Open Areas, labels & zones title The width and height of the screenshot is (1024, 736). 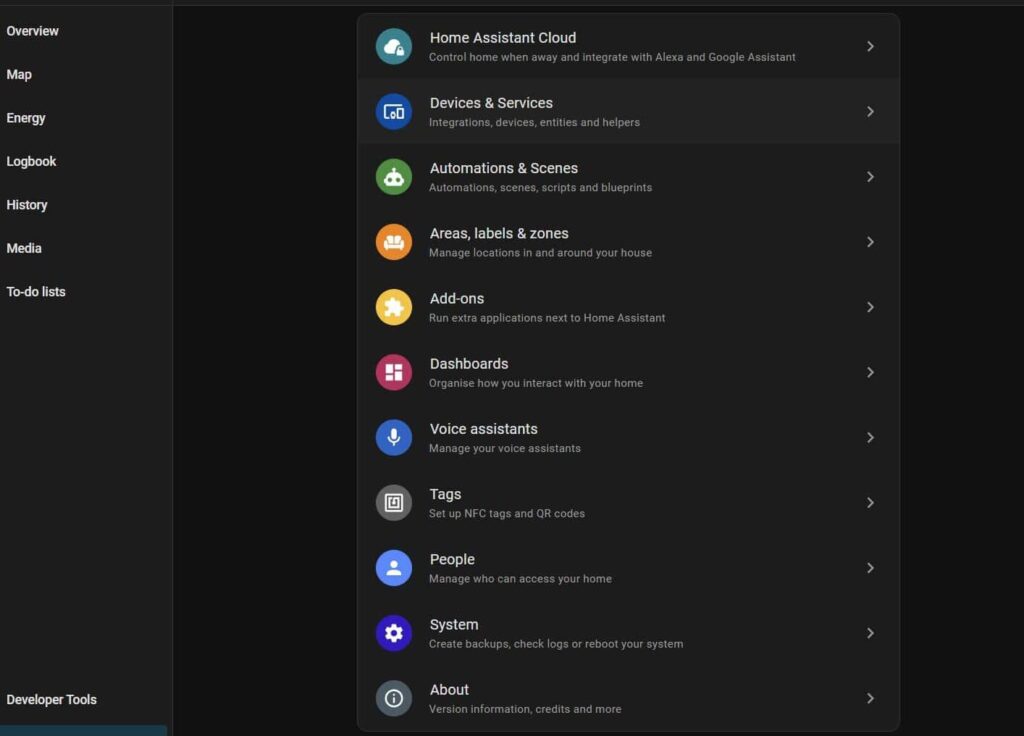[499, 233]
